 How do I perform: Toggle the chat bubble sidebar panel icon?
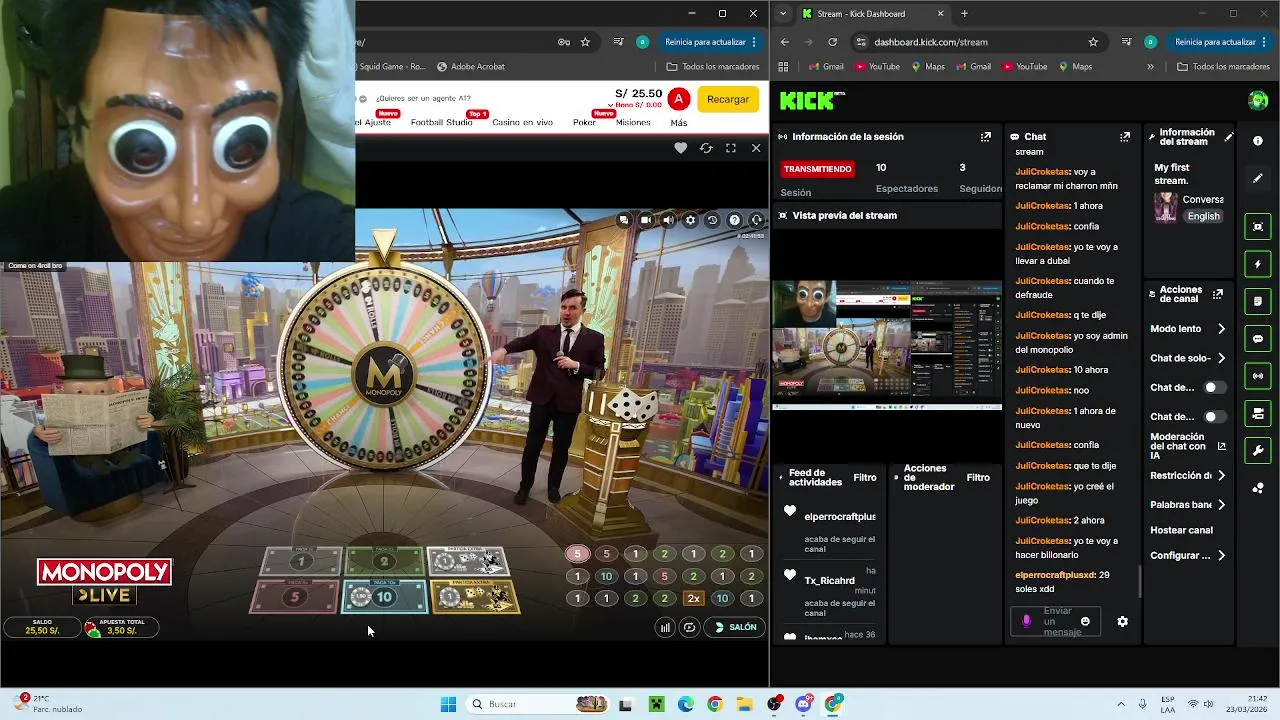pyautogui.click(x=1258, y=339)
